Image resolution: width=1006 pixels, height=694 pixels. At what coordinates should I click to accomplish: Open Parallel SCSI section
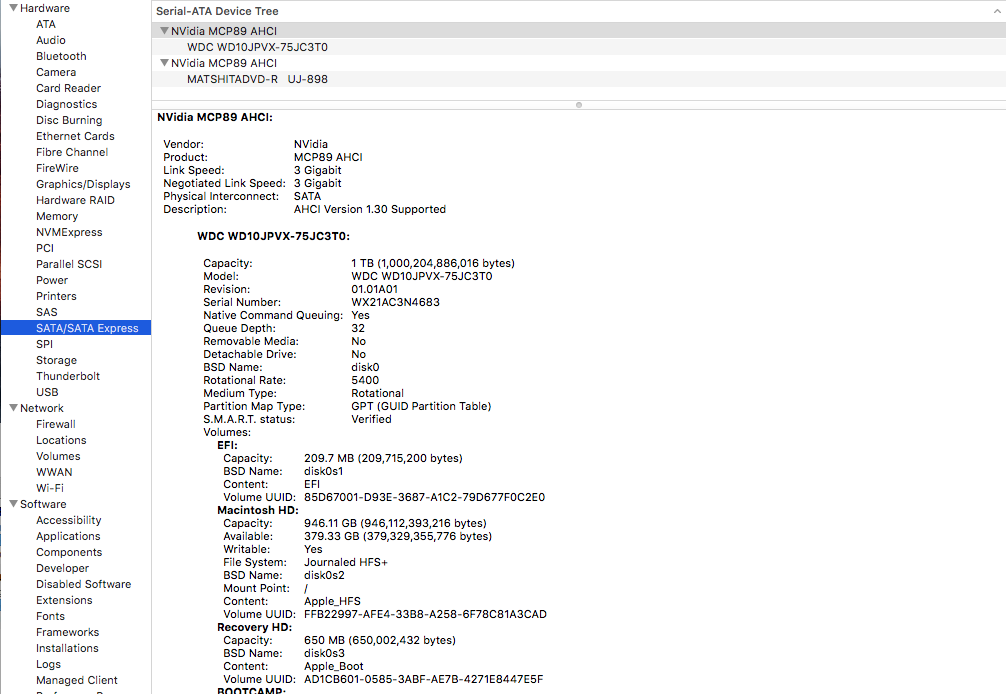(x=69, y=264)
